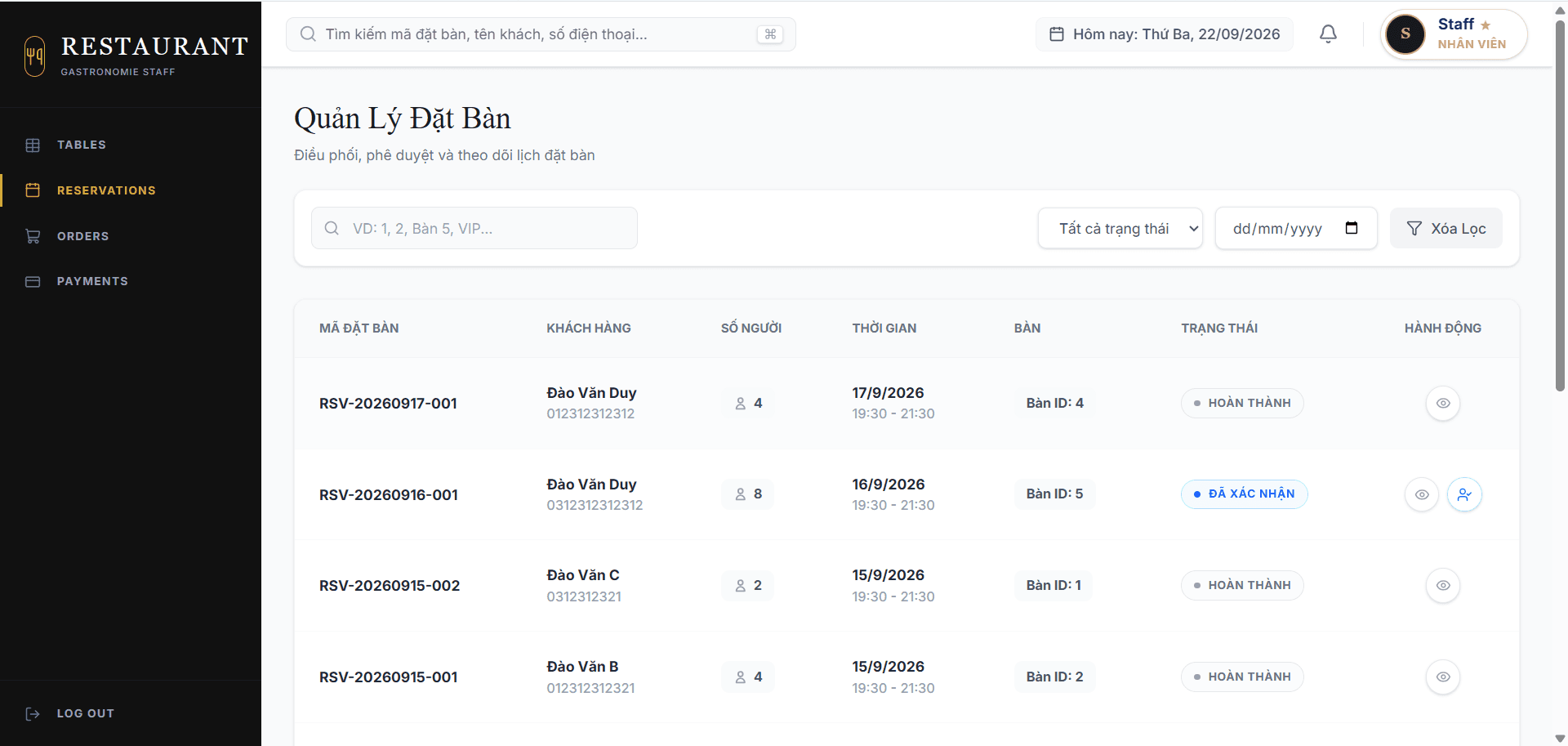Click the keyboard shortcut icon in the search bar
The image size is (1568, 746).
pyautogui.click(x=770, y=34)
